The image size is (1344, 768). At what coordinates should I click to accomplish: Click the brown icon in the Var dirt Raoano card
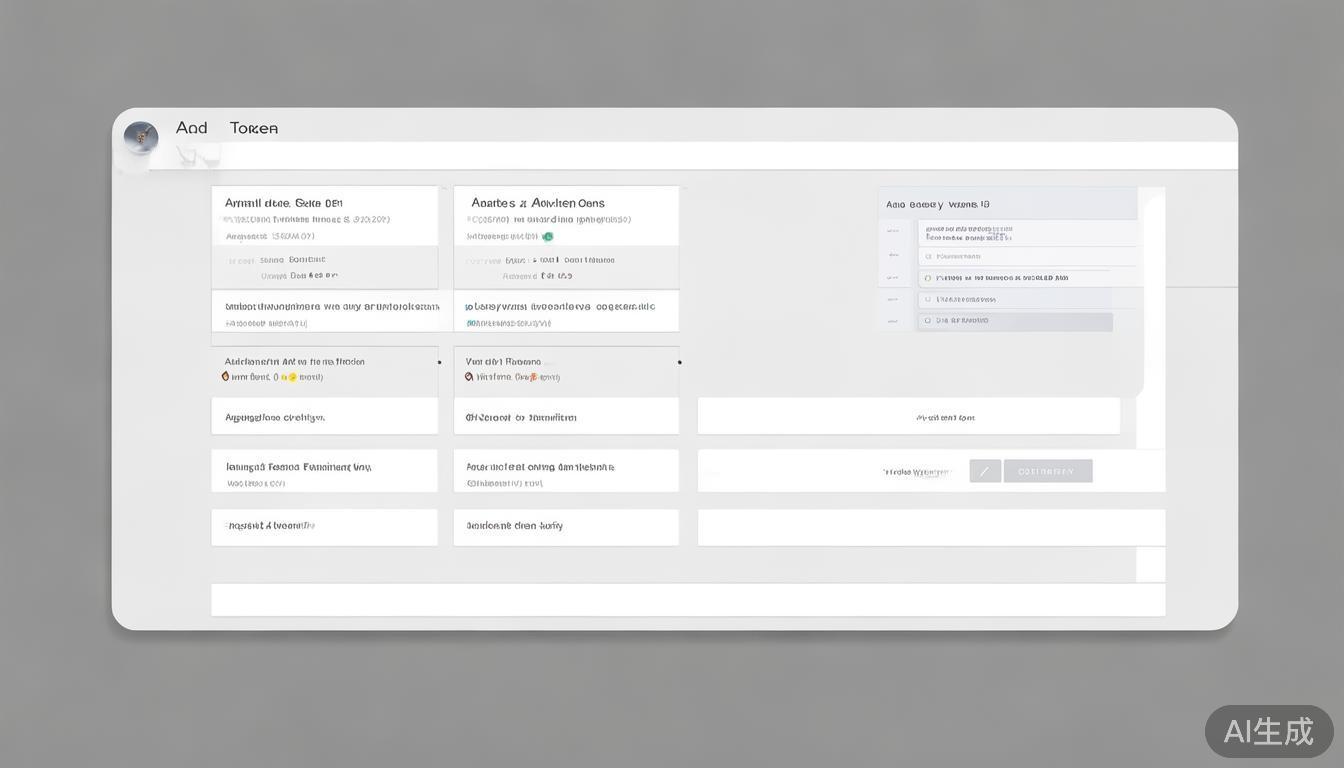pos(469,377)
